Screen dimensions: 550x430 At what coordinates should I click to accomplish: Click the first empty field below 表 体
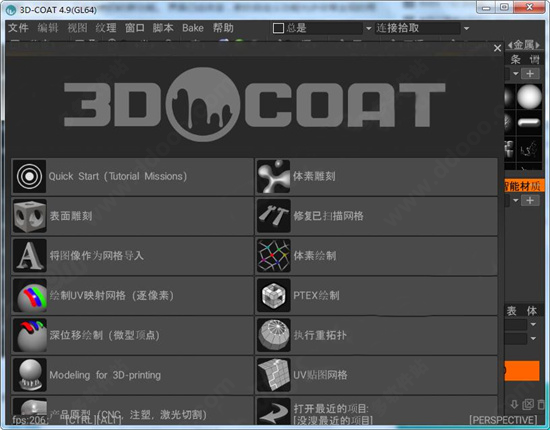coord(516,324)
